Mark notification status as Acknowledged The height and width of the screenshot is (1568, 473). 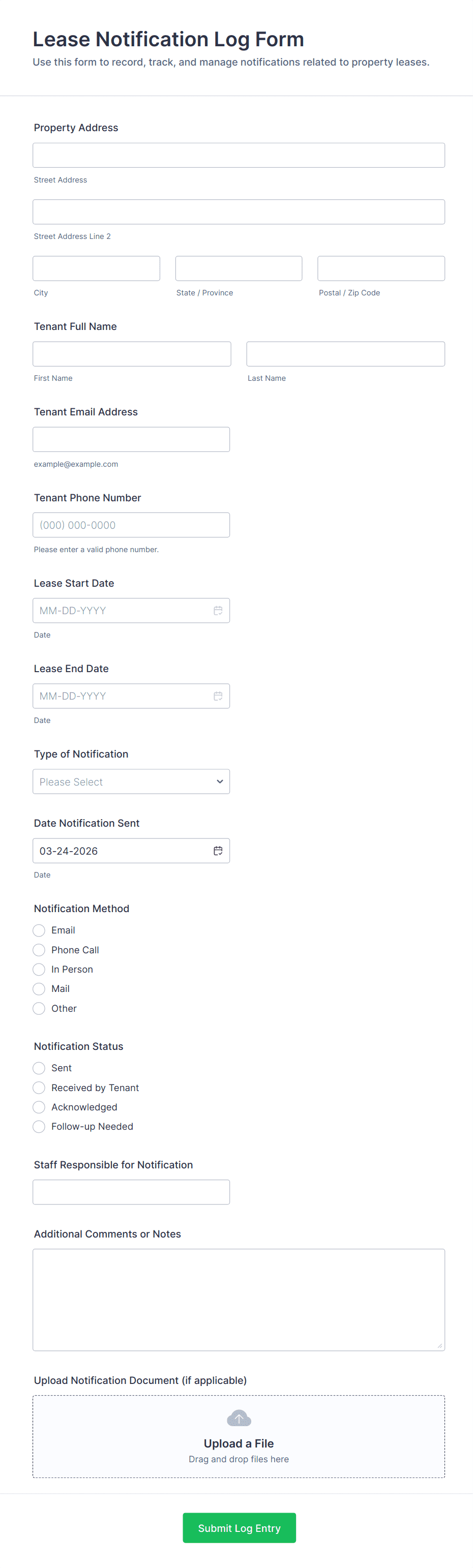coord(39,1107)
